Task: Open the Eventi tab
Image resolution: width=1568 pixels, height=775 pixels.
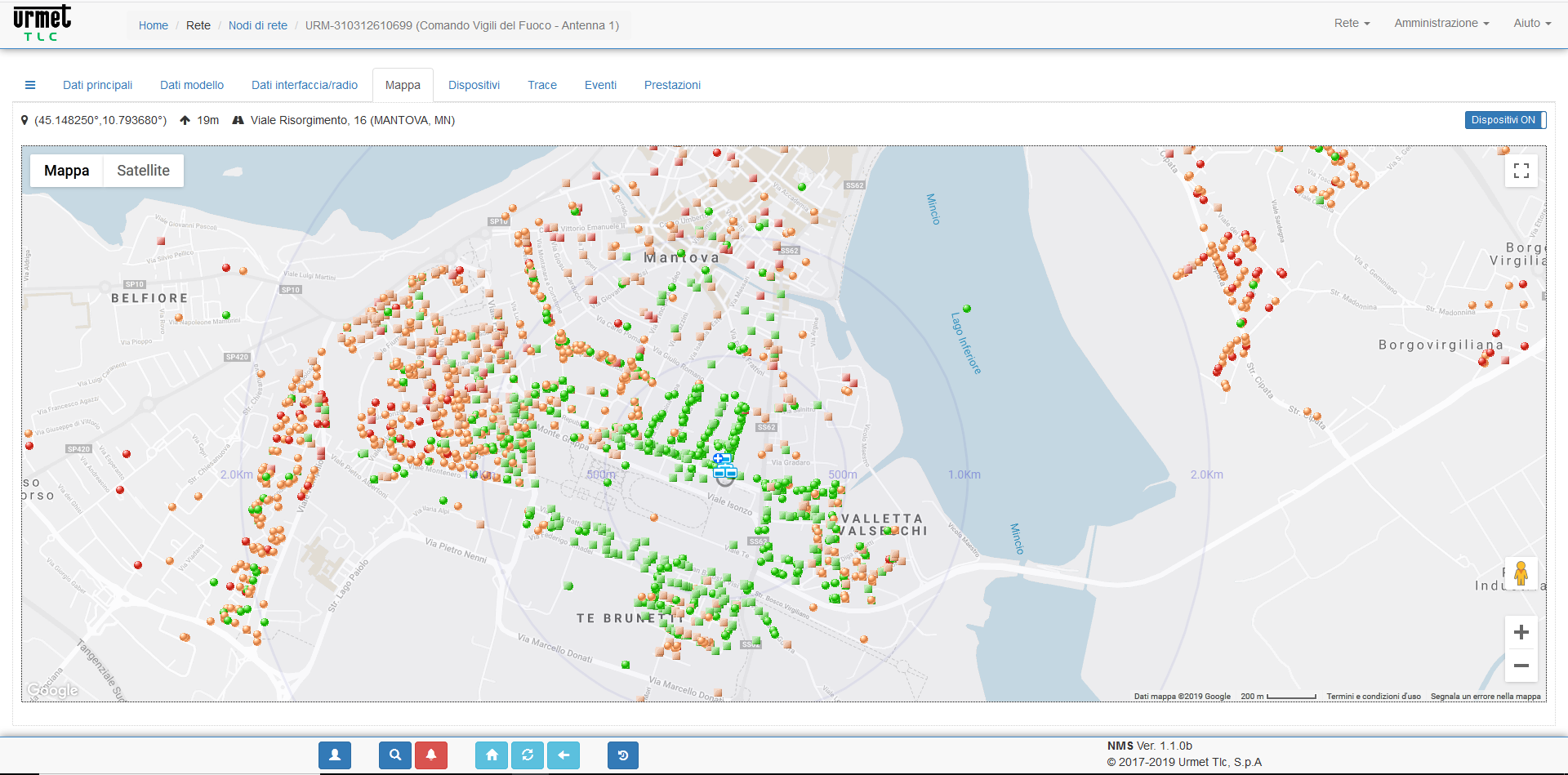Action: (x=600, y=85)
